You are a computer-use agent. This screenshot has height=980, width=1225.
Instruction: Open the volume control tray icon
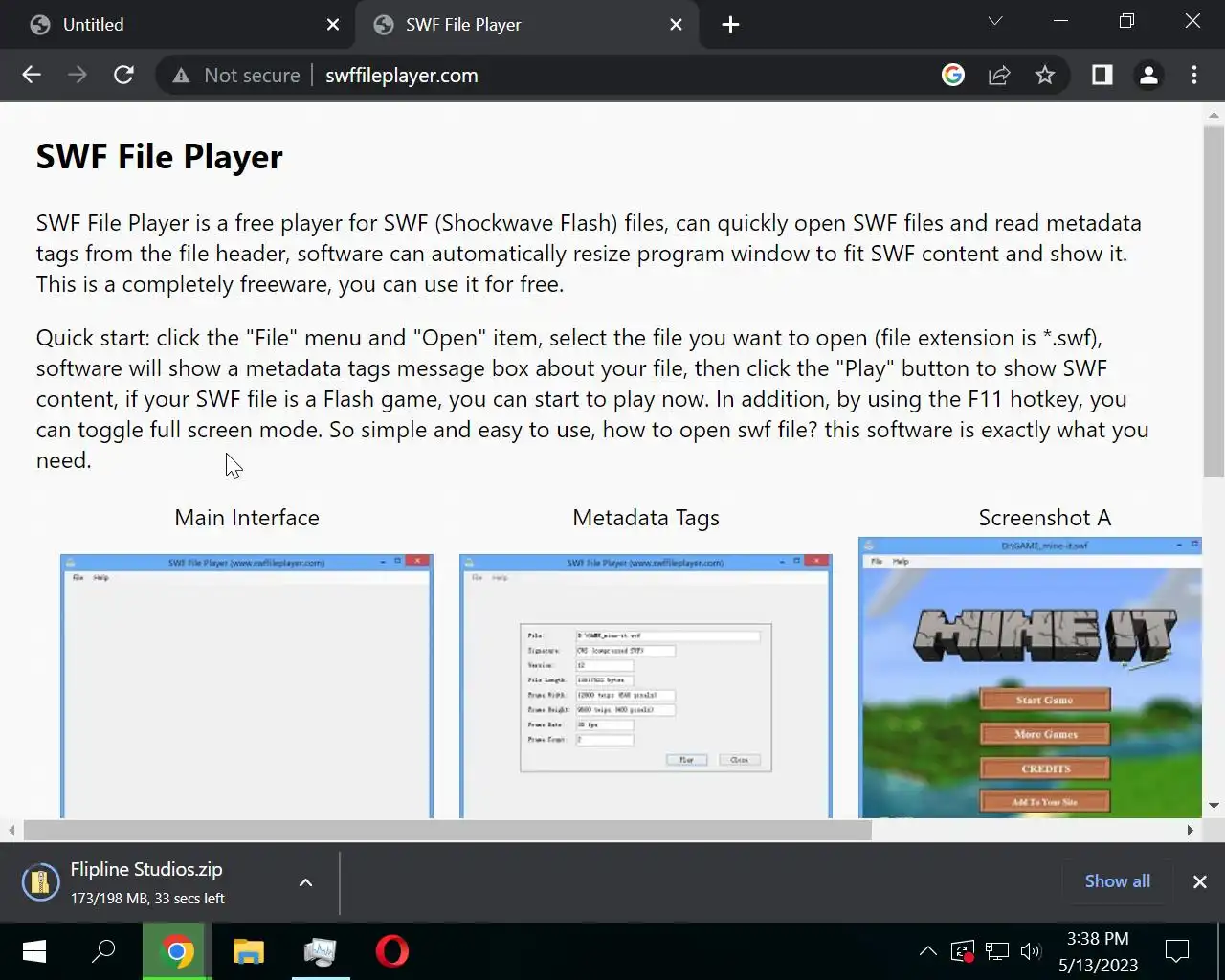point(1031,951)
